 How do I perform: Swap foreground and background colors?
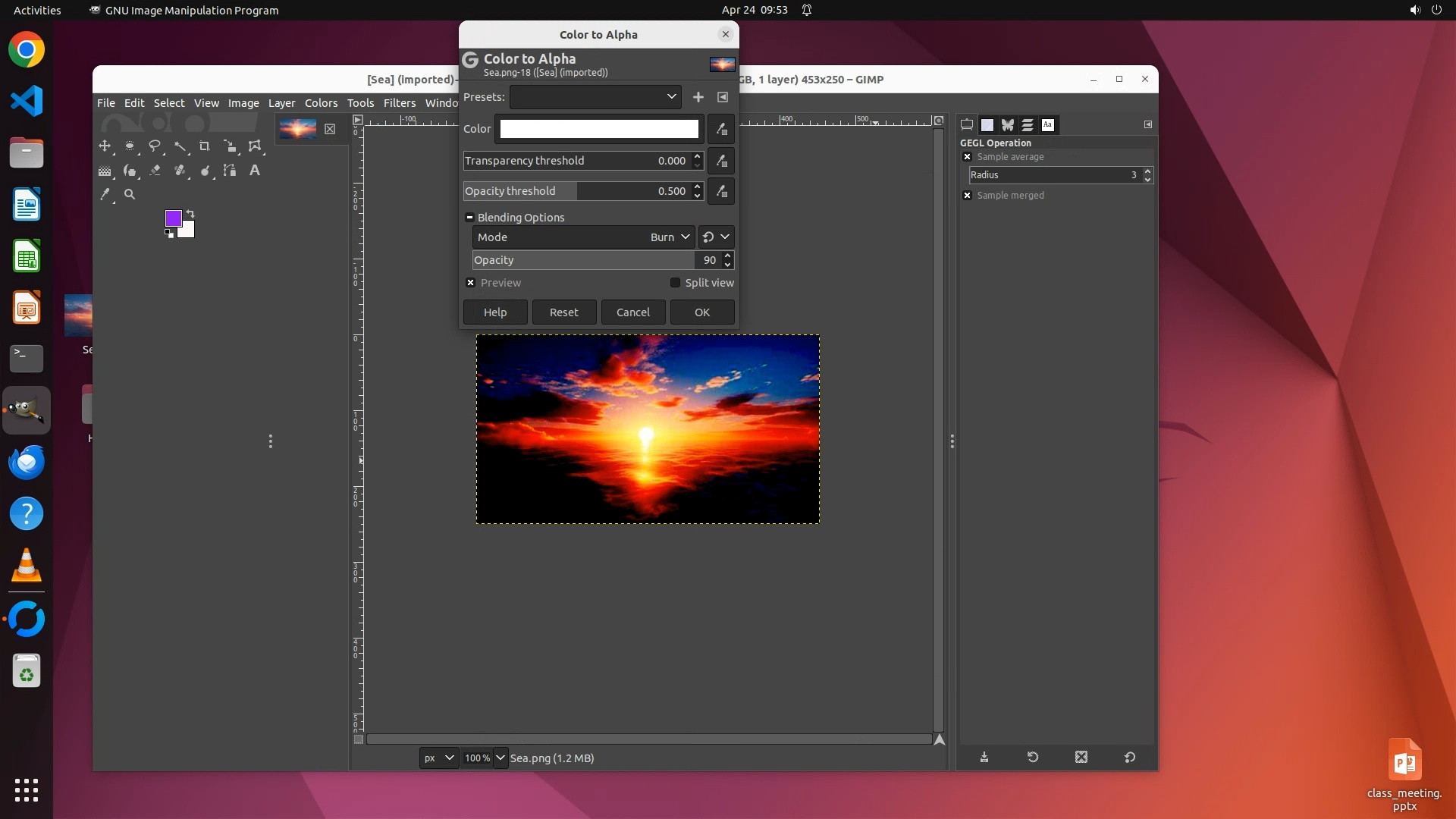[190, 214]
